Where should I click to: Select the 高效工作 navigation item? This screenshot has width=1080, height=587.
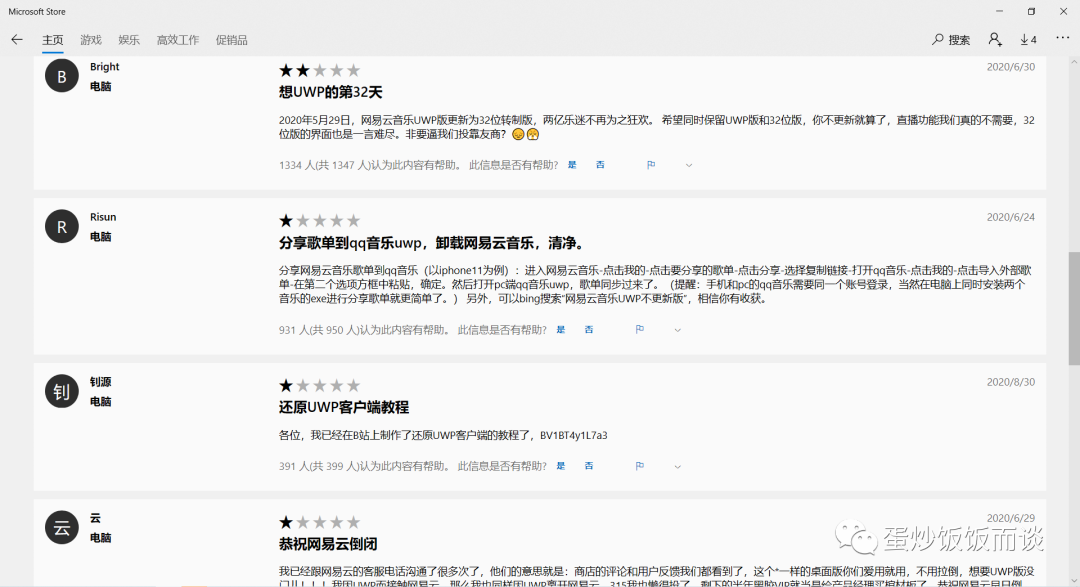click(x=177, y=39)
